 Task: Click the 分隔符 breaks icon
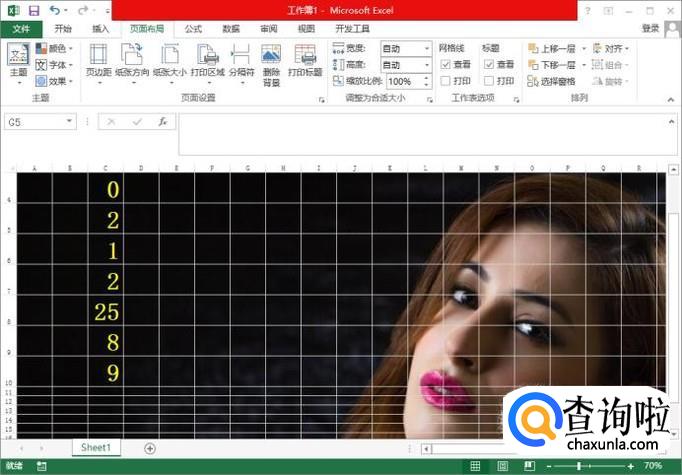coord(241,61)
